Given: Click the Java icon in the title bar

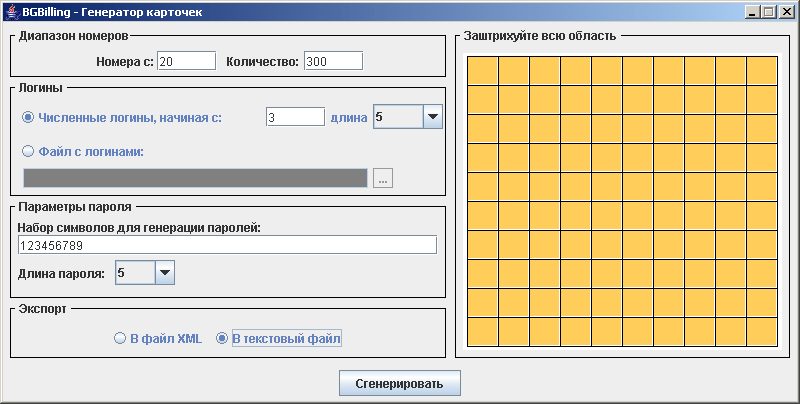Looking at the screenshot, I should (x=11, y=11).
